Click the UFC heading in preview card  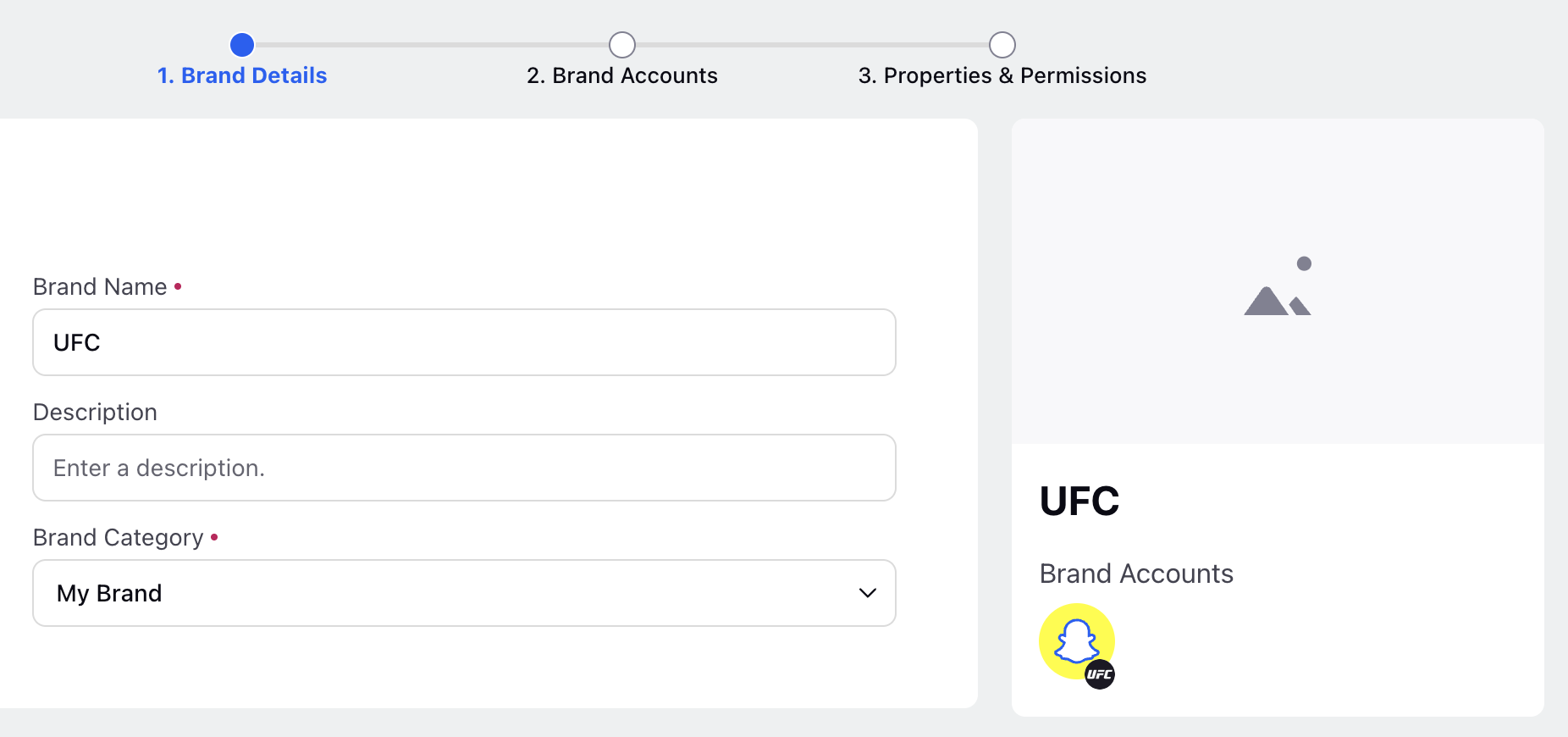(x=1079, y=501)
